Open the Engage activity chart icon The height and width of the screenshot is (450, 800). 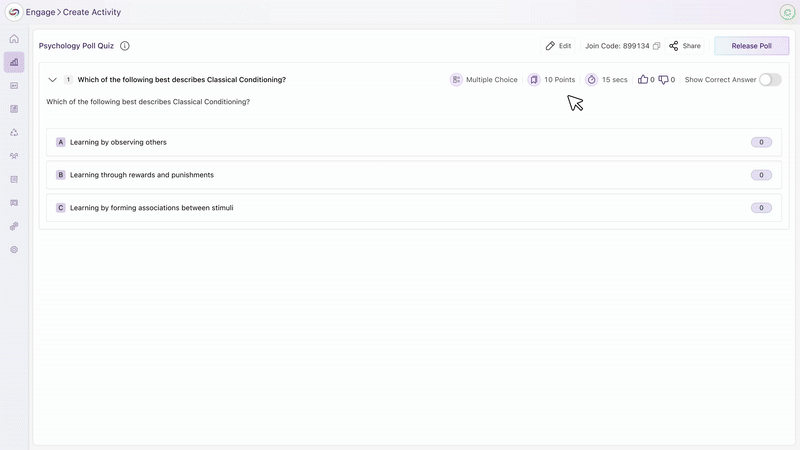14,62
